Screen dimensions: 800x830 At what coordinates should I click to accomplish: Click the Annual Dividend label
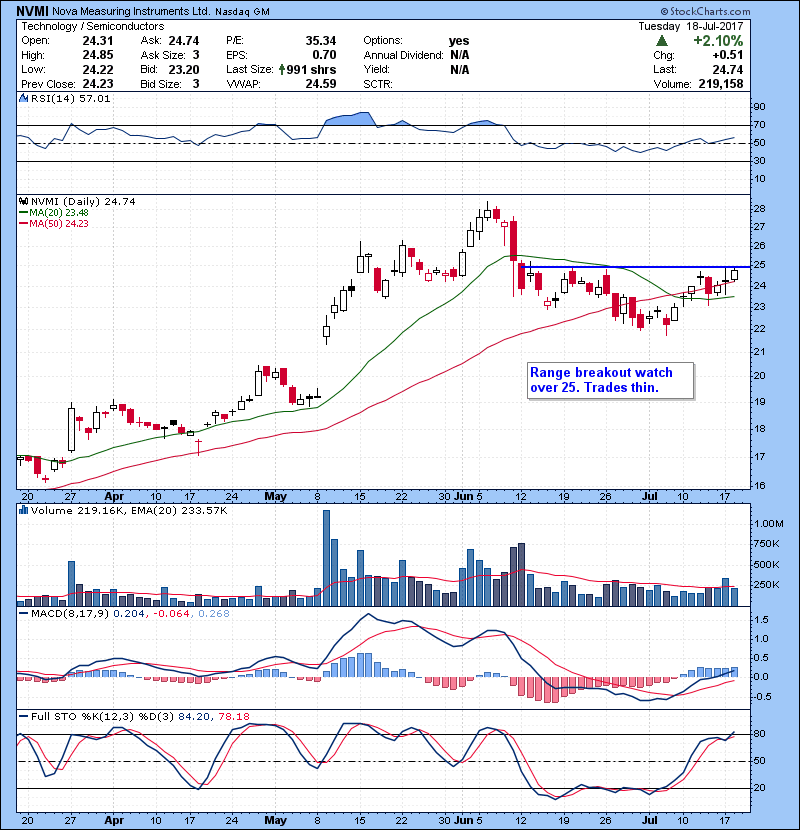click(x=403, y=55)
